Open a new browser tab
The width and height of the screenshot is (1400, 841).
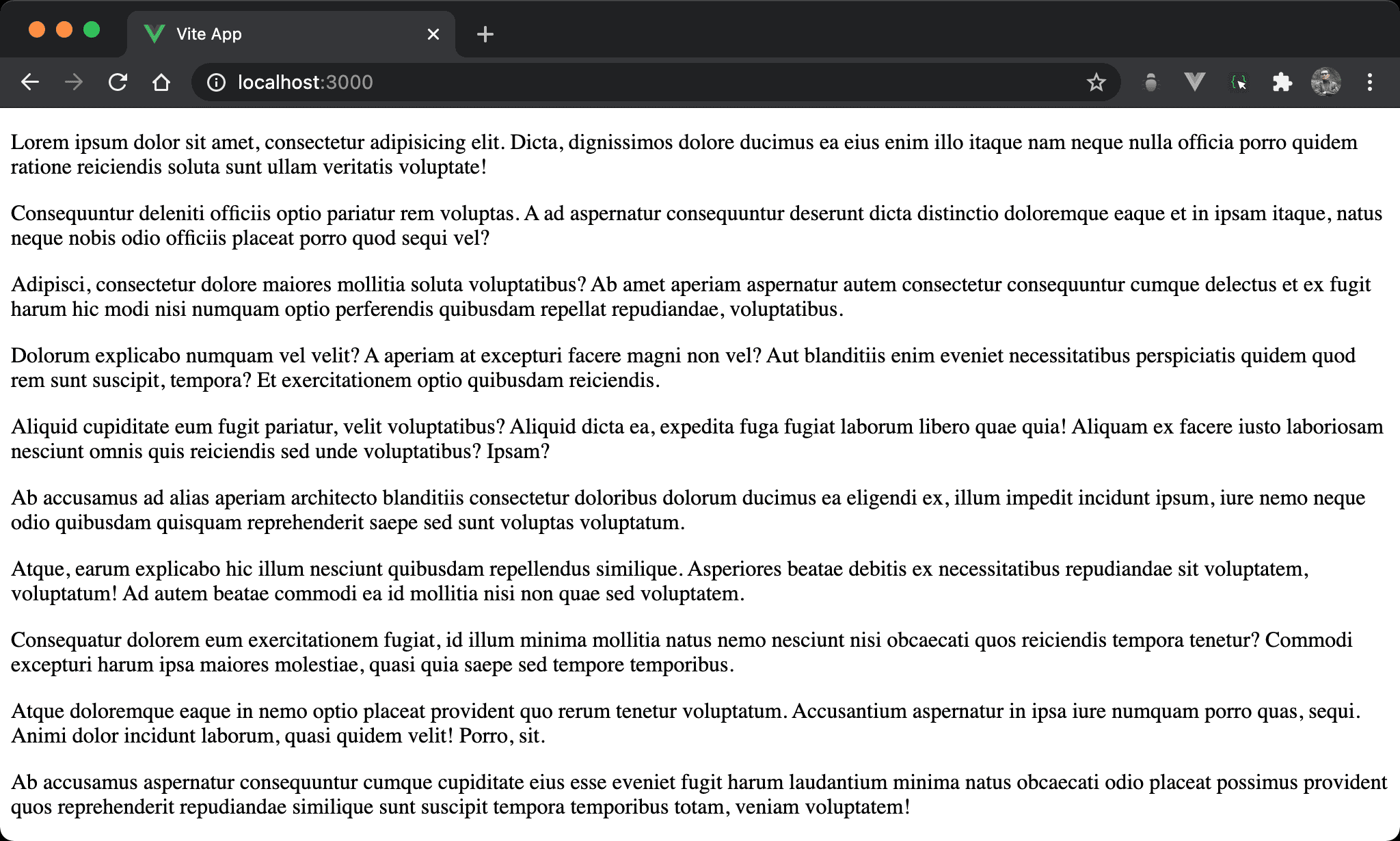coord(485,34)
